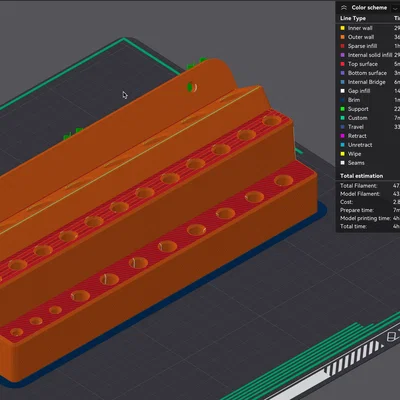This screenshot has height=400, width=400.
Task: Click the Line Type column header
Action: coord(353,18)
